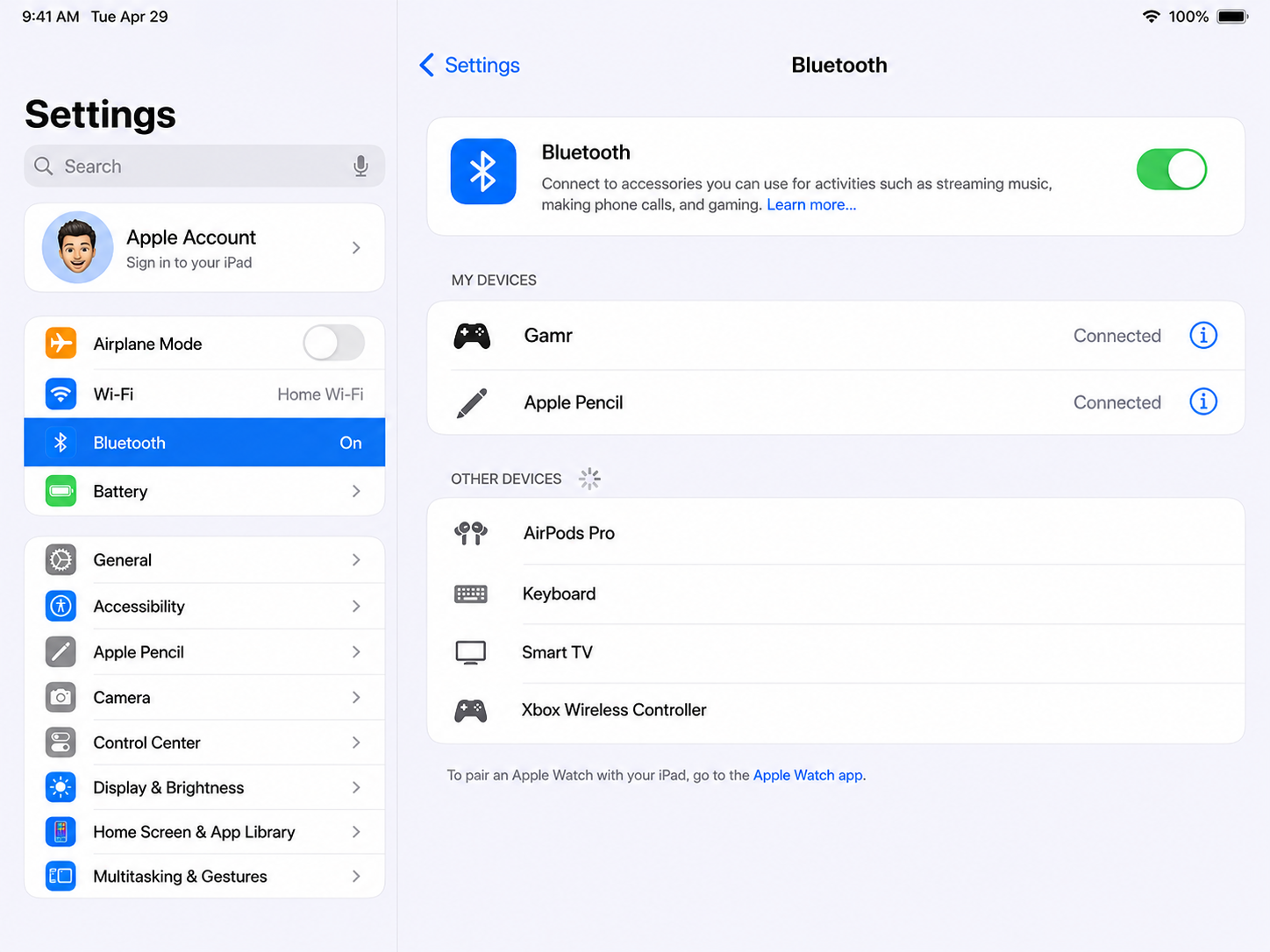Select Camera in the settings sidebar
This screenshot has height=952, width=1270.
point(204,697)
